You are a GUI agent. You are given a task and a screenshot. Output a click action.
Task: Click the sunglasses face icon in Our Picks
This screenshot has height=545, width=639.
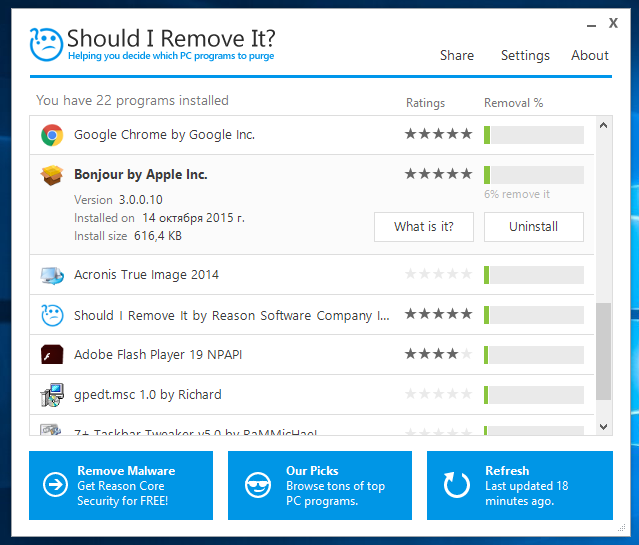click(258, 485)
